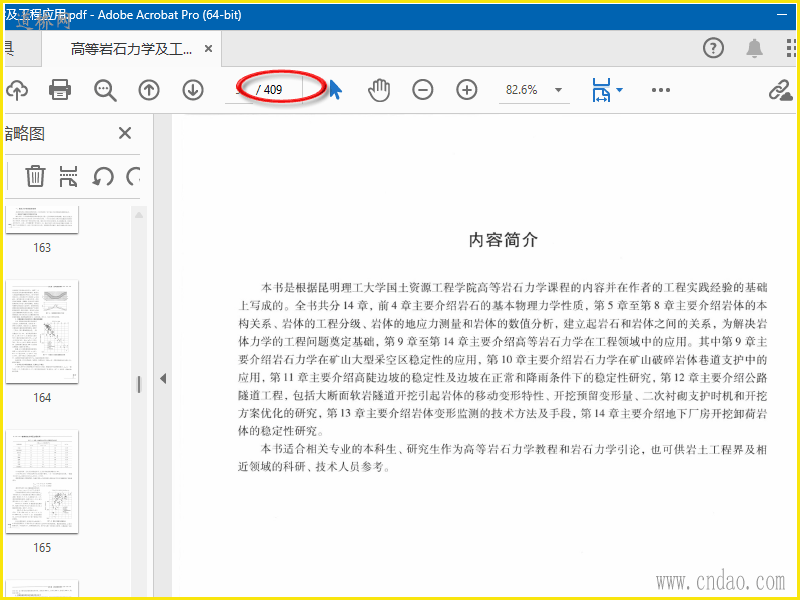Open the find text magnifier tool
800x600 pixels.
105,90
